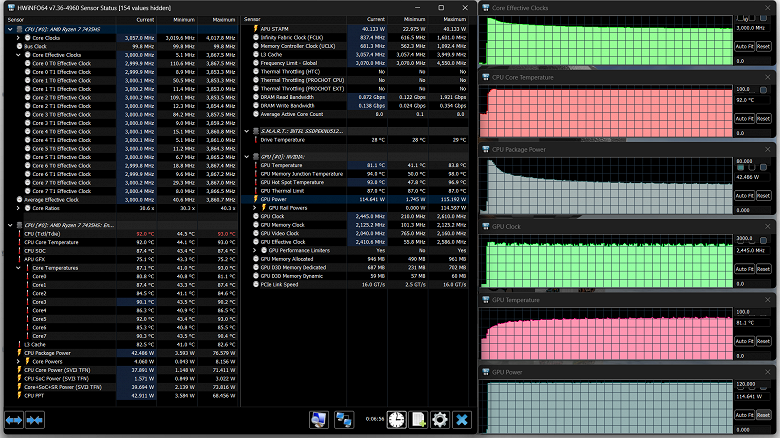The height and width of the screenshot is (438, 780).
Task: Select the CPU Package Power sensor row
Action: (x=122, y=353)
